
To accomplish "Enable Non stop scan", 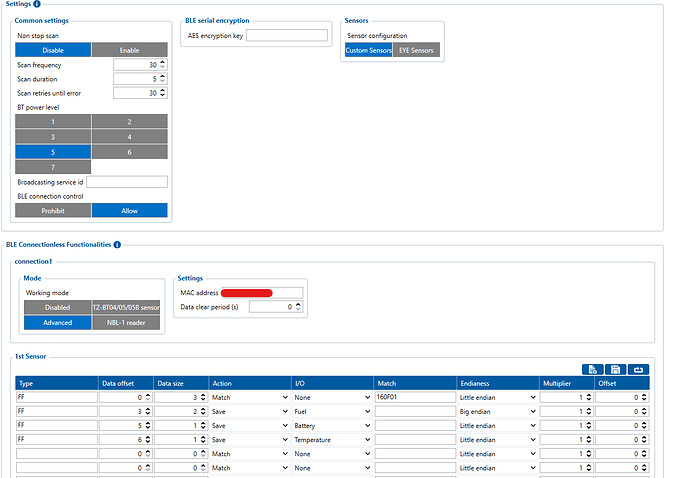I will tap(129, 50).
